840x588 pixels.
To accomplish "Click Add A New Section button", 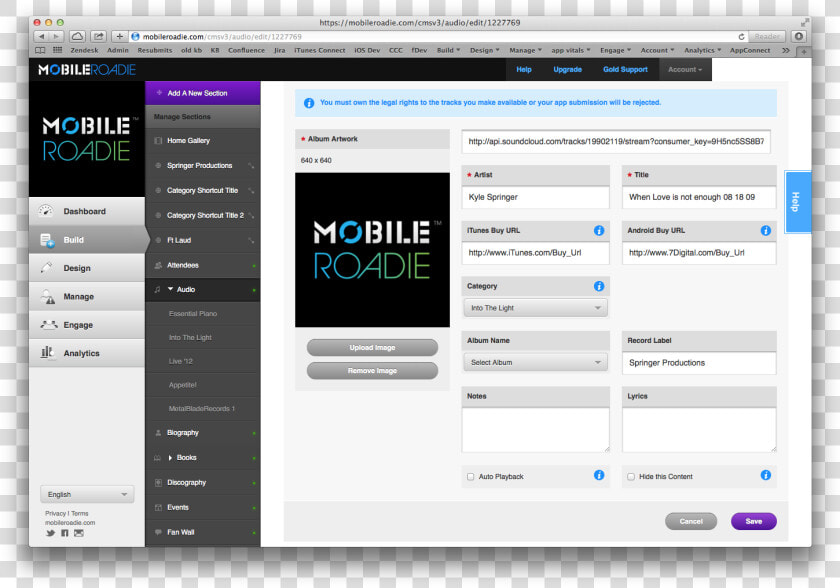I will point(202,93).
